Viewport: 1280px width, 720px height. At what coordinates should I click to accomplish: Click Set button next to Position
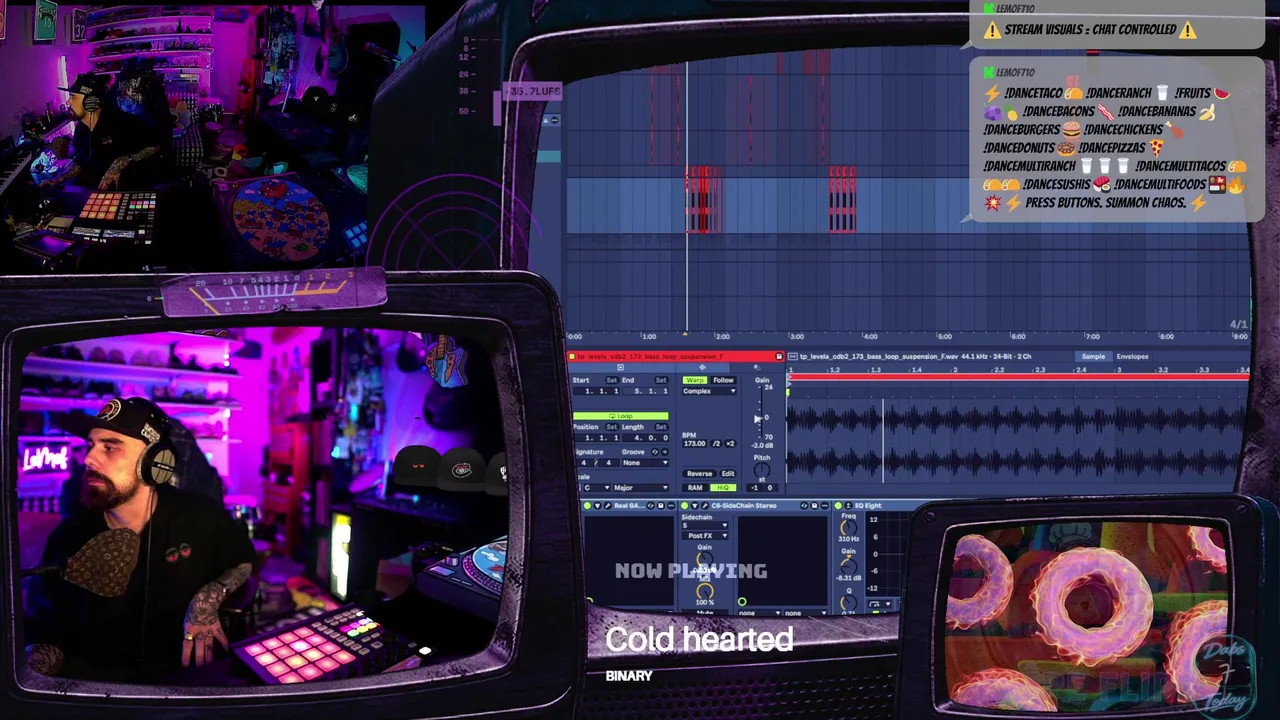coord(612,427)
